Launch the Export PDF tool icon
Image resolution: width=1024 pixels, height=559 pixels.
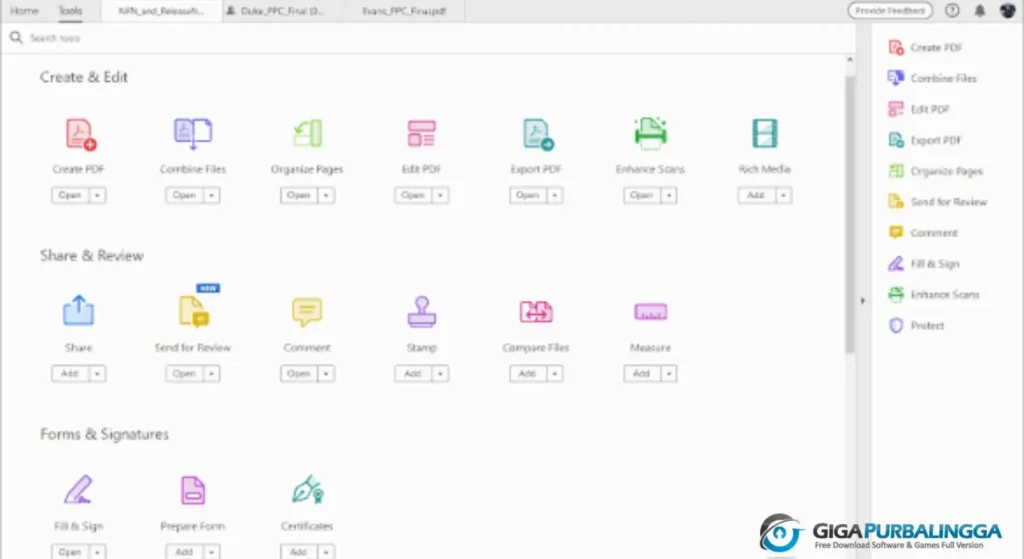pyautogui.click(x=537, y=134)
